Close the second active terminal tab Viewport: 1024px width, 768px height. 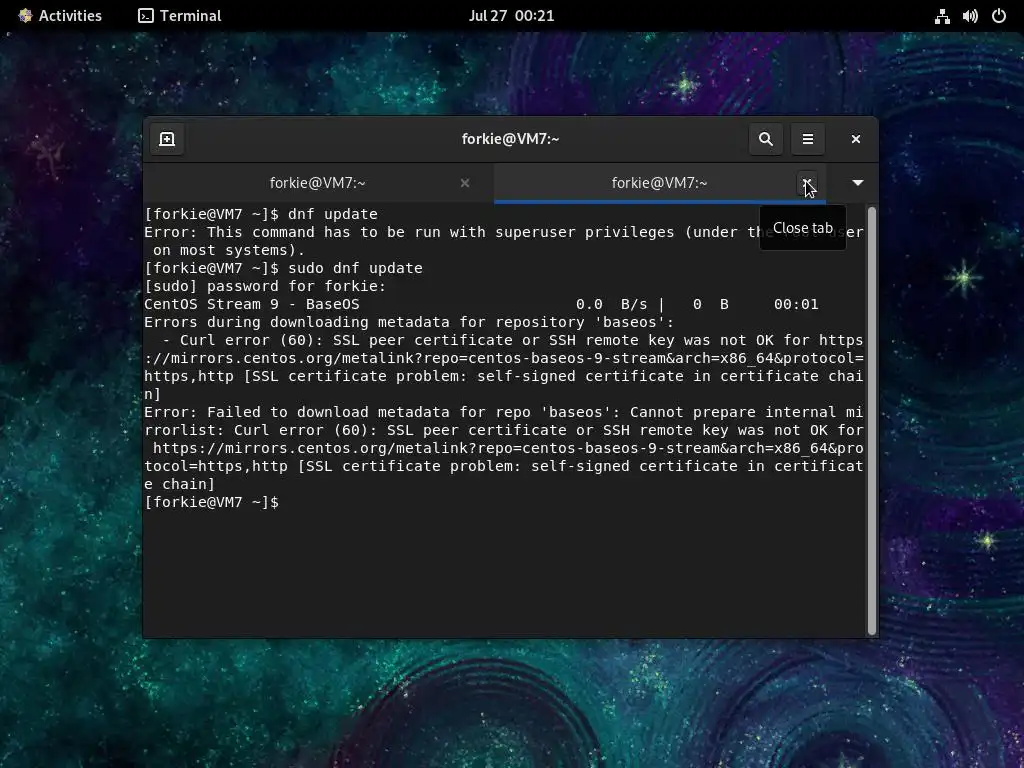(807, 183)
